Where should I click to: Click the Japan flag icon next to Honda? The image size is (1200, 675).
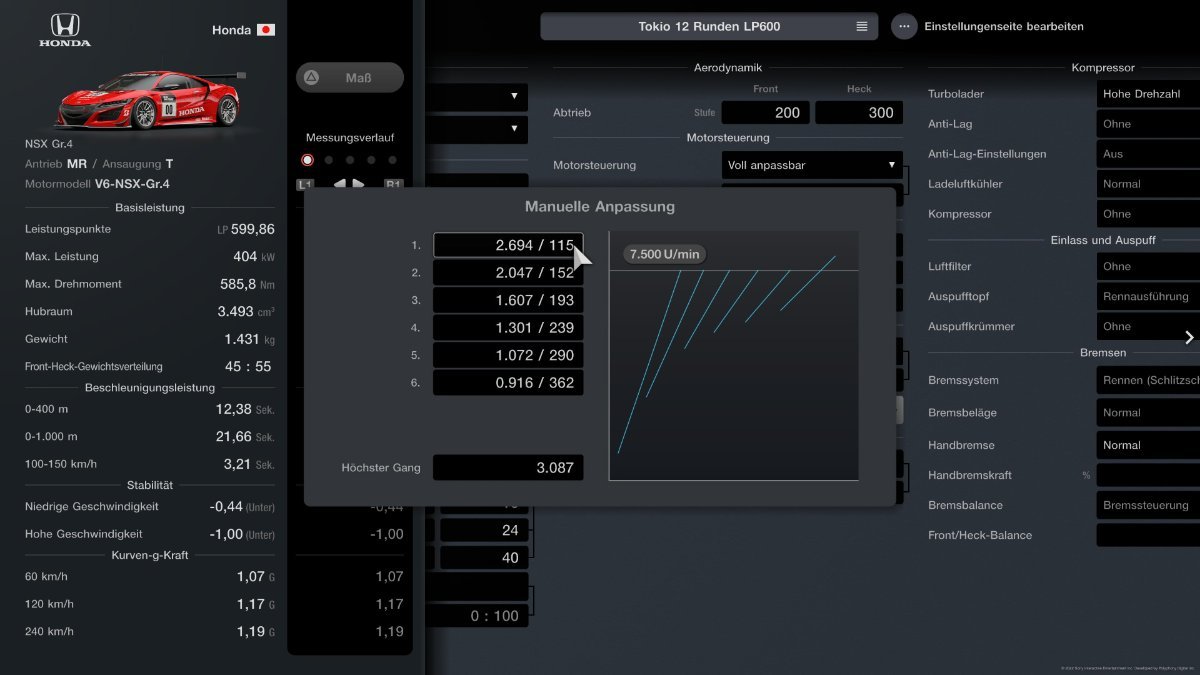(x=266, y=30)
